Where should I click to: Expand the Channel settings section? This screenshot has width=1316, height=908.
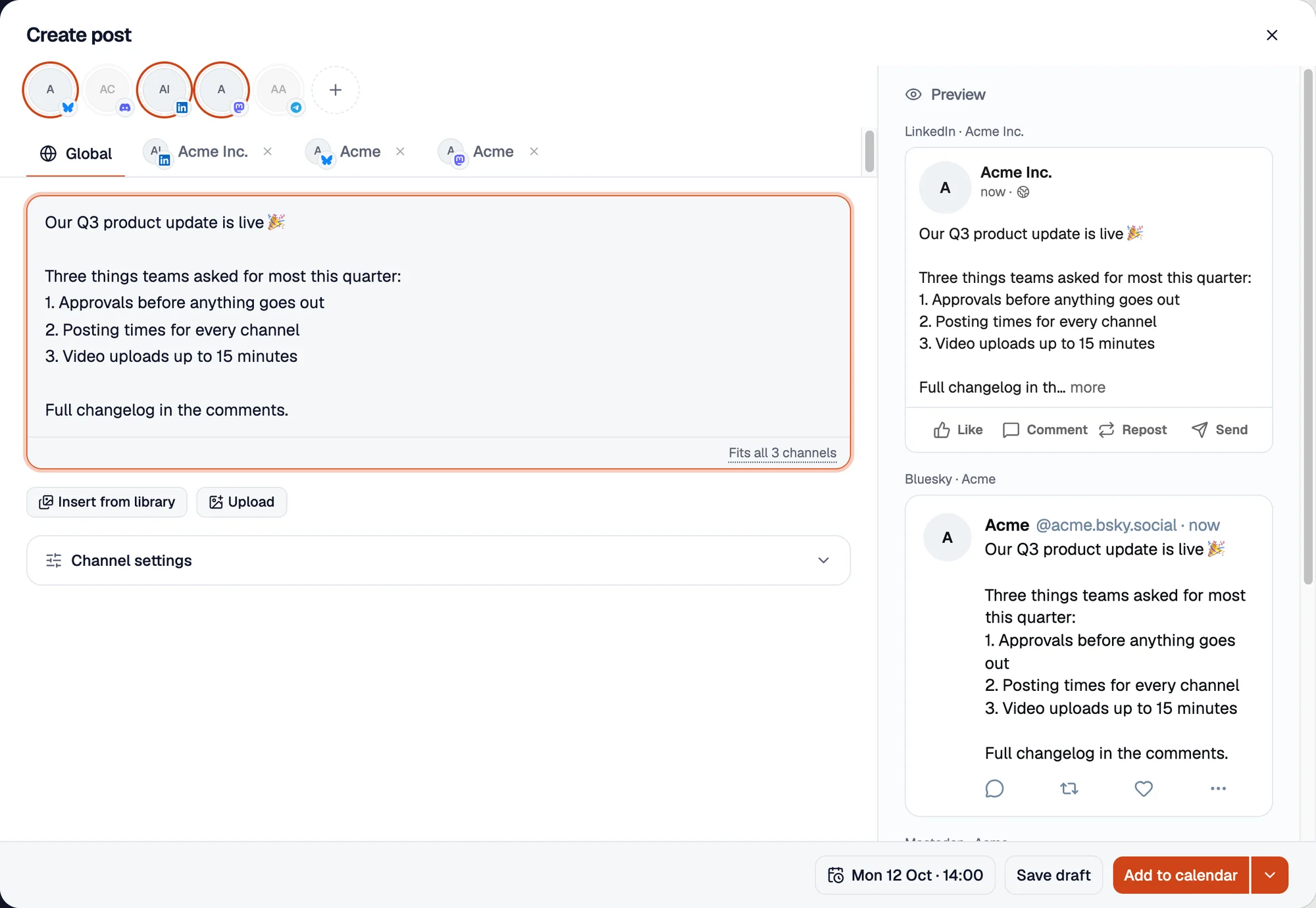point(438,561)
